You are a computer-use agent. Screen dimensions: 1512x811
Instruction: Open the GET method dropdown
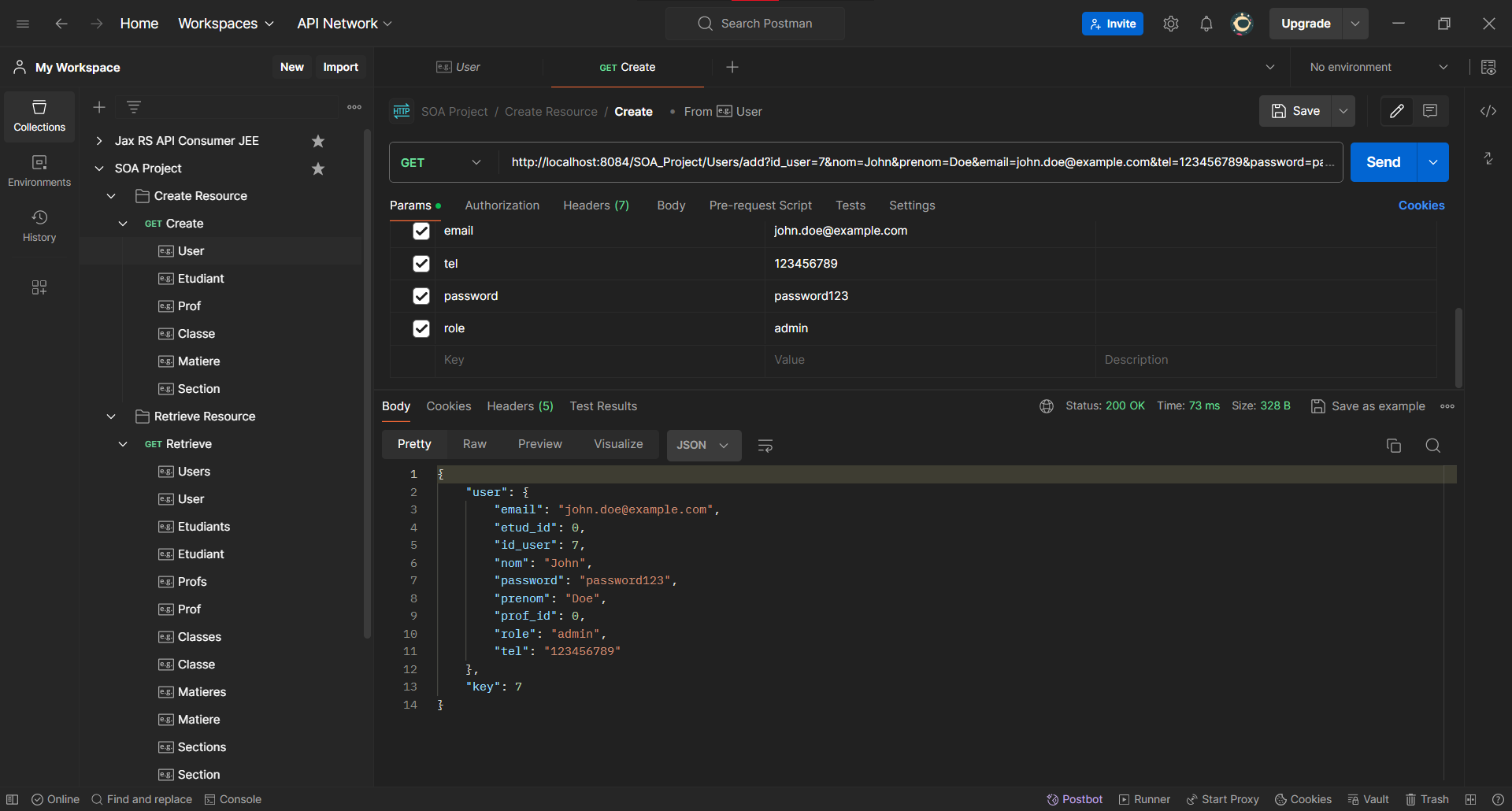pos(443,162)
